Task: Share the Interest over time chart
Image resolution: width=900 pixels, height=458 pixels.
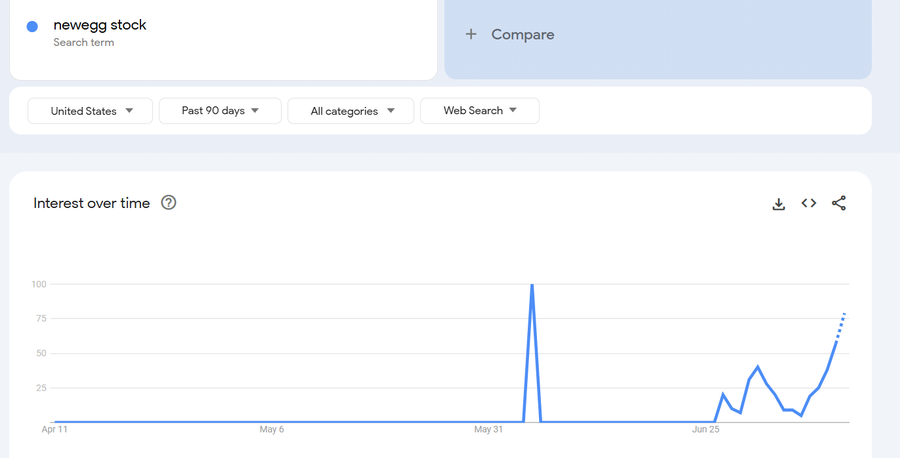Action: [x=839, y=203]
